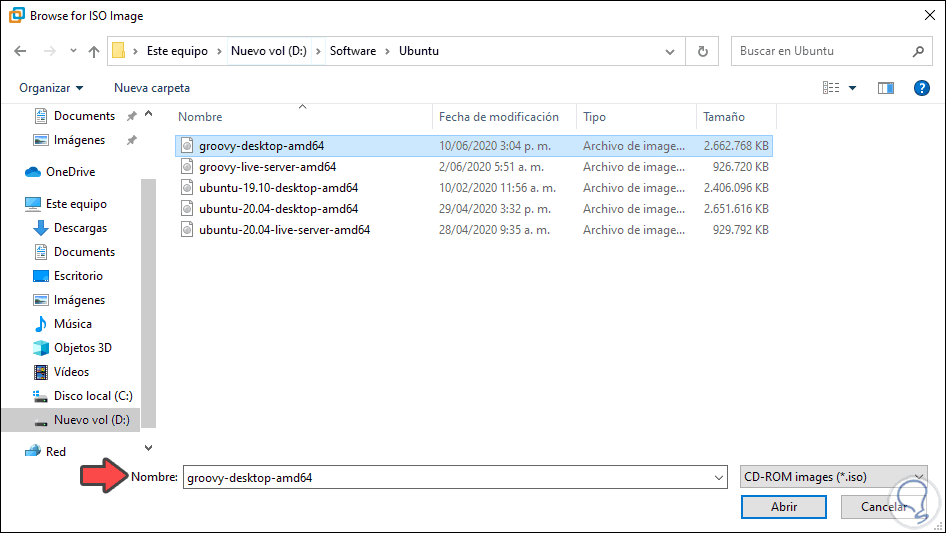
Task: Go back with the left arrow button
Action: tap(20, 51)
